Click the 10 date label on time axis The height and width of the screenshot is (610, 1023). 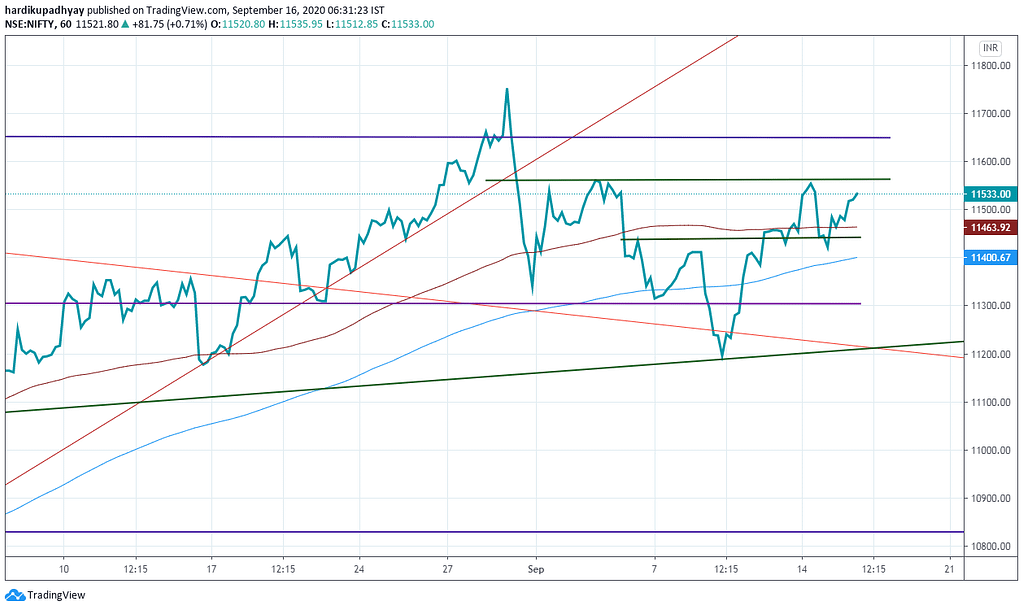click(x=63, y=570)
